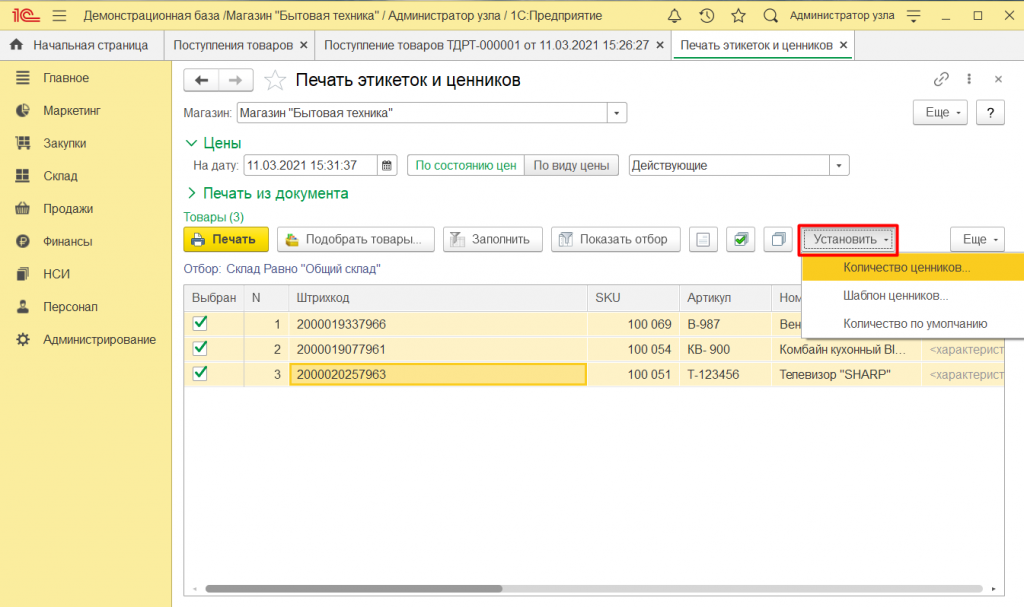Click the Подобрать товары button
Viewport: 1024px width, 607px height.
coord(355,240)
